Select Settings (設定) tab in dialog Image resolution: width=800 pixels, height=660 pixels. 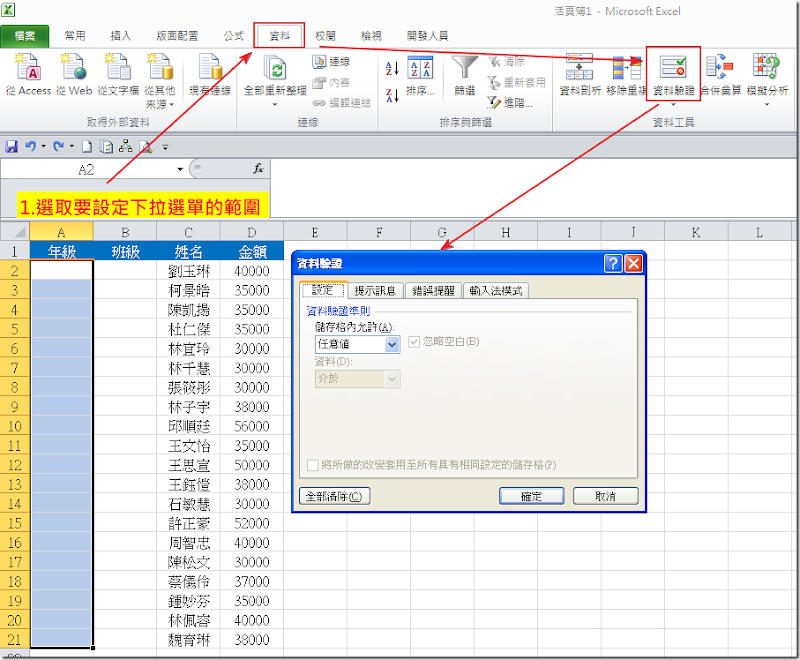point(322,290)
